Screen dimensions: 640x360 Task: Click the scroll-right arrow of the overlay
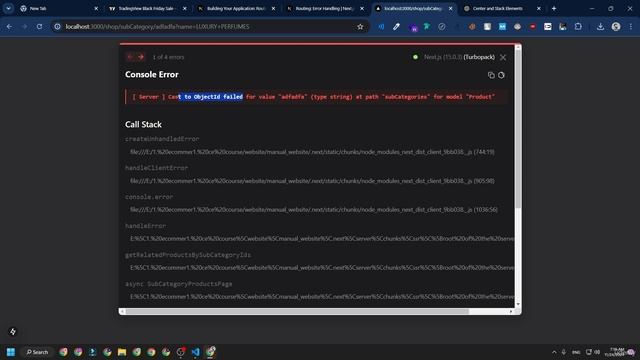coord(511,311)
